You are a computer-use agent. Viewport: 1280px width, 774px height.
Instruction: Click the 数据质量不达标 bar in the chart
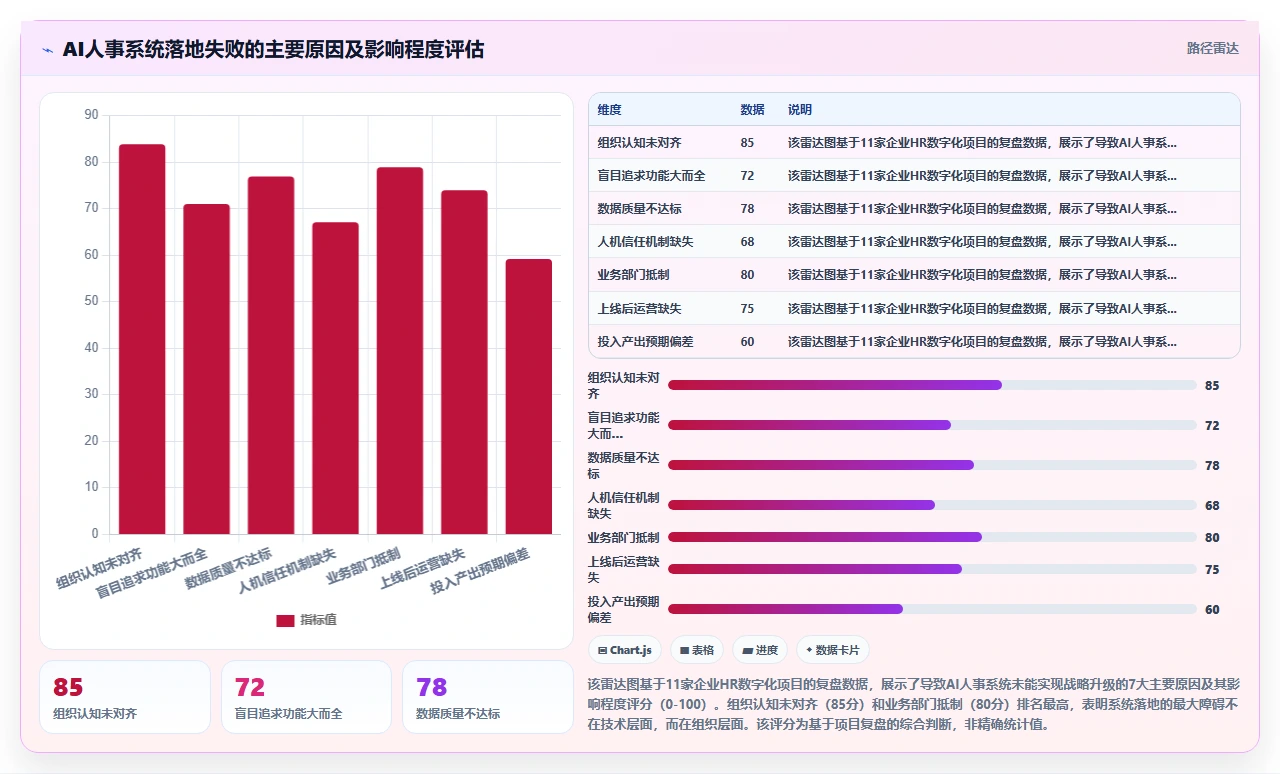click(271, 355)
